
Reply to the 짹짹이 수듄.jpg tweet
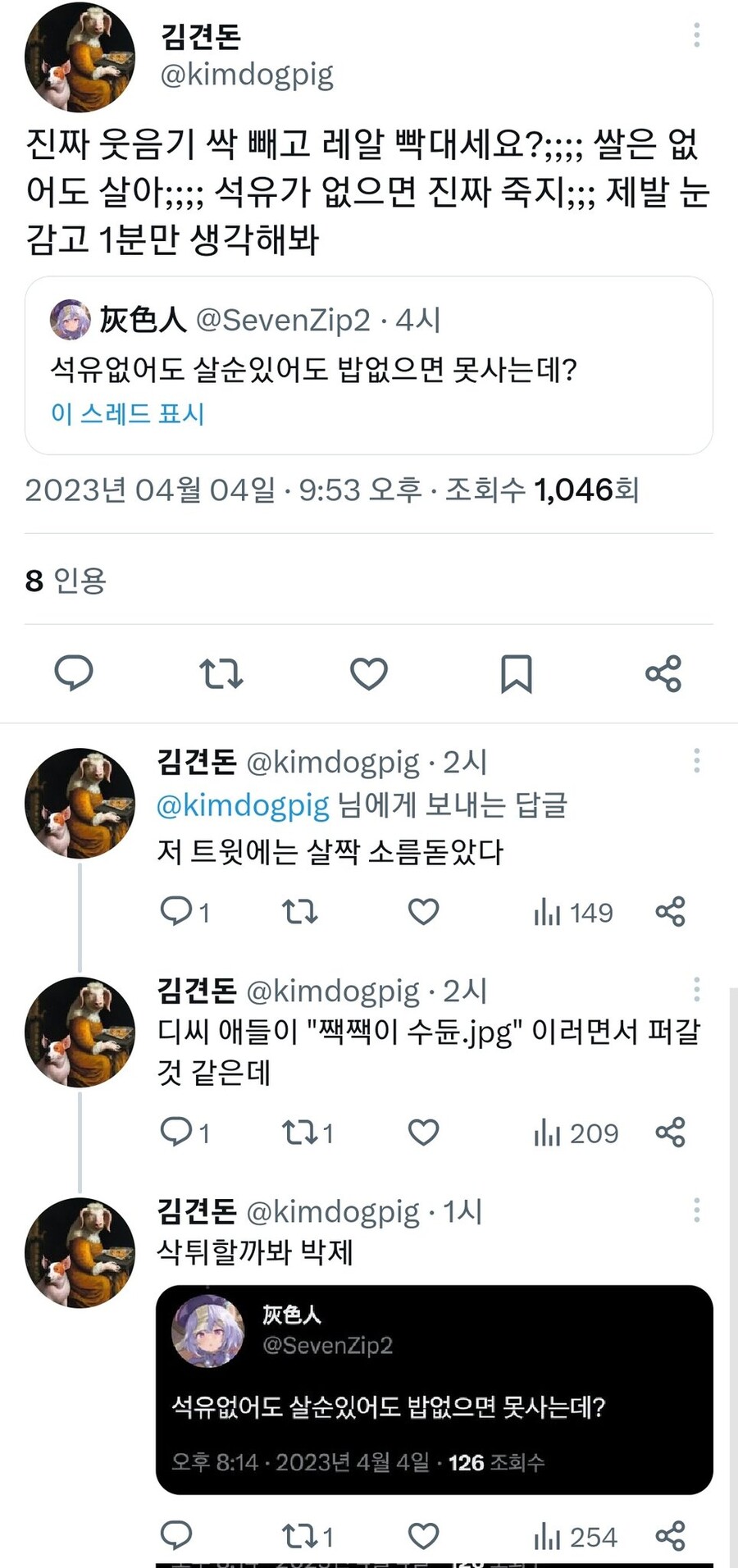(176, 1133)
